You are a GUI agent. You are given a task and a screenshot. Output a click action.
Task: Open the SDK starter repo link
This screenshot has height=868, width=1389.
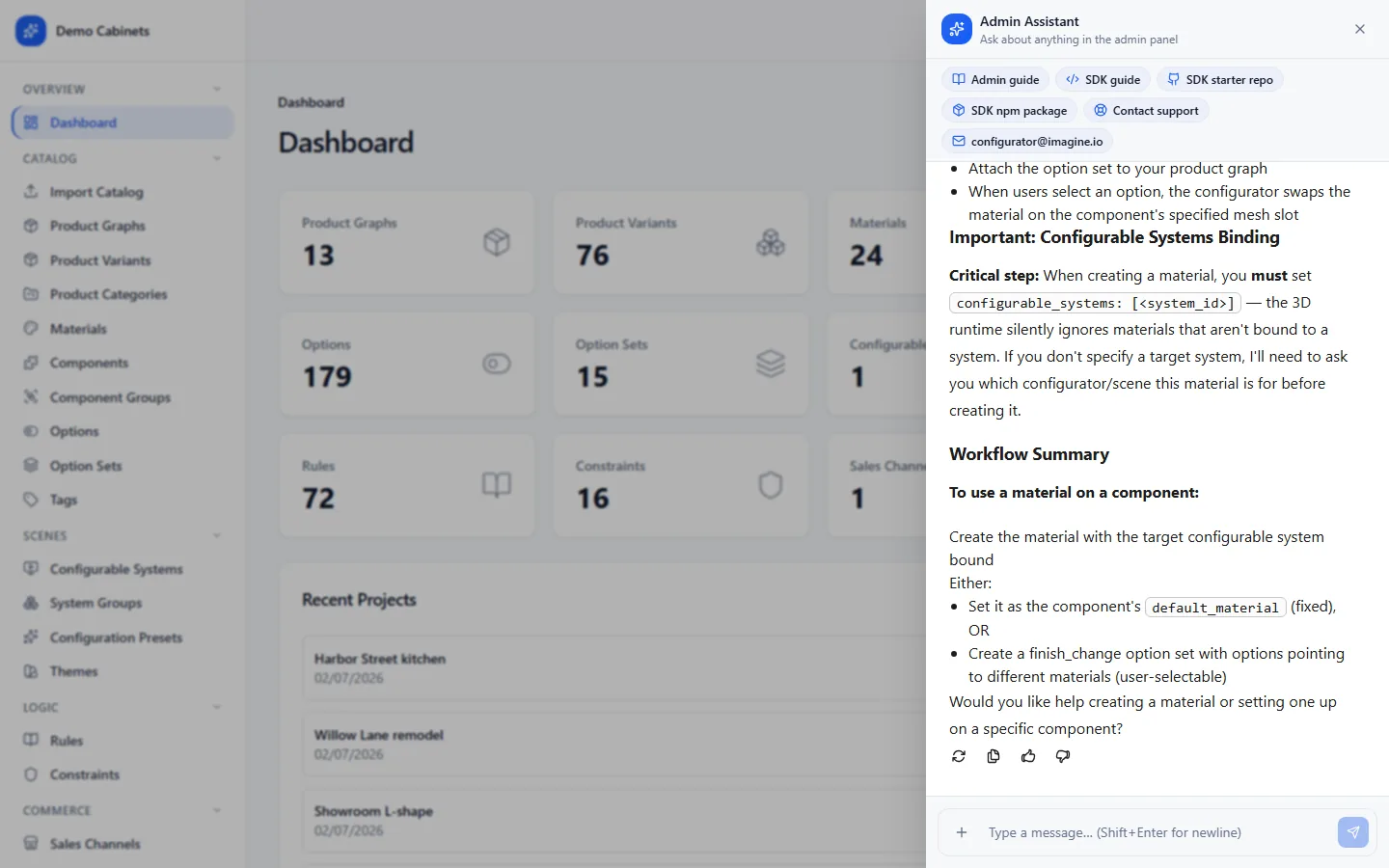1219,80
